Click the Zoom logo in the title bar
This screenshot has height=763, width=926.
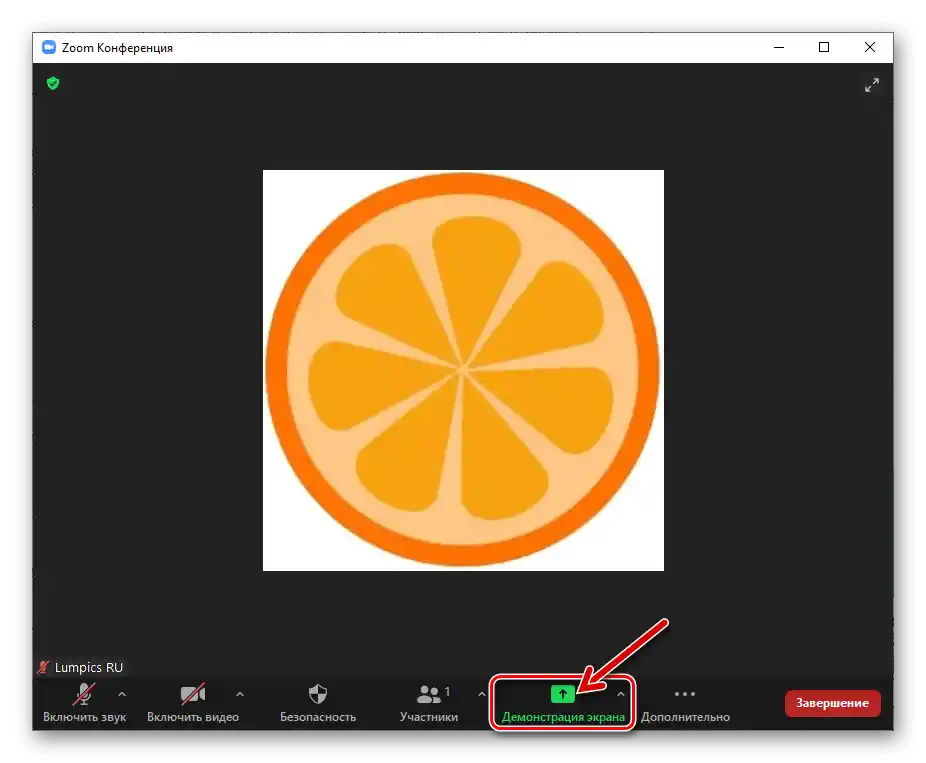click(x=49, y=47)
